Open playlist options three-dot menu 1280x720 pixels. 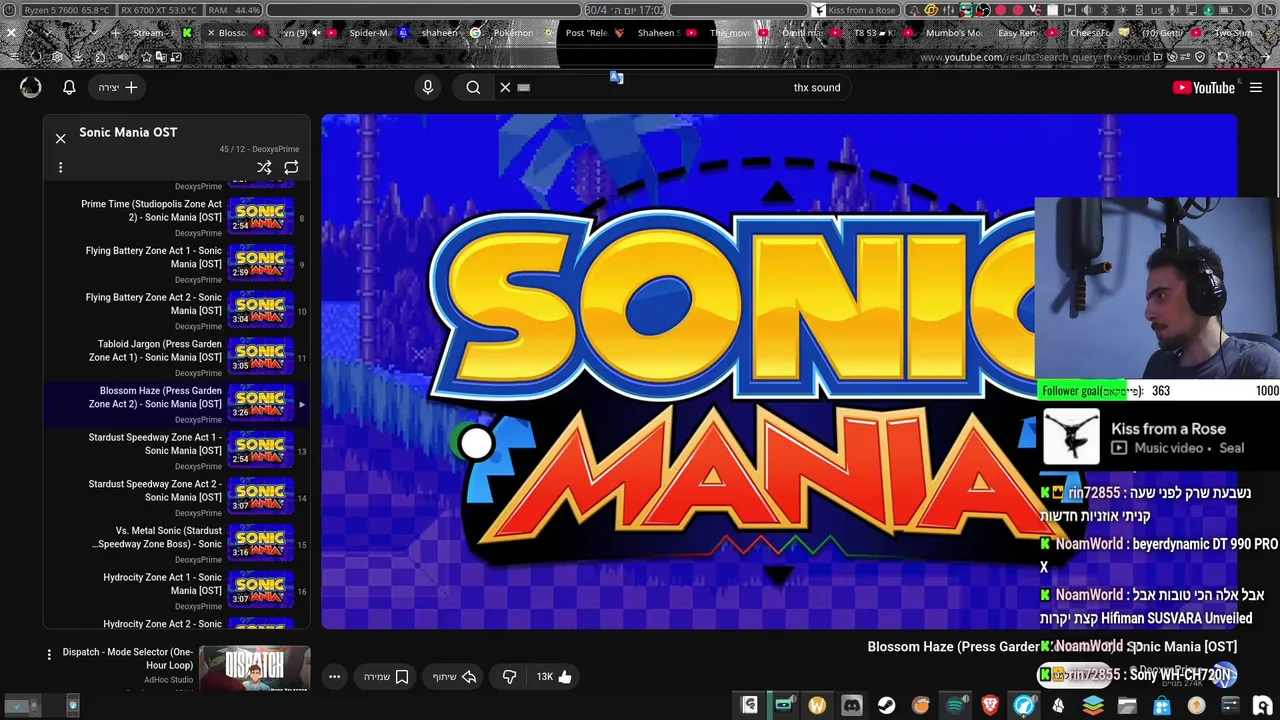(60, 168)
